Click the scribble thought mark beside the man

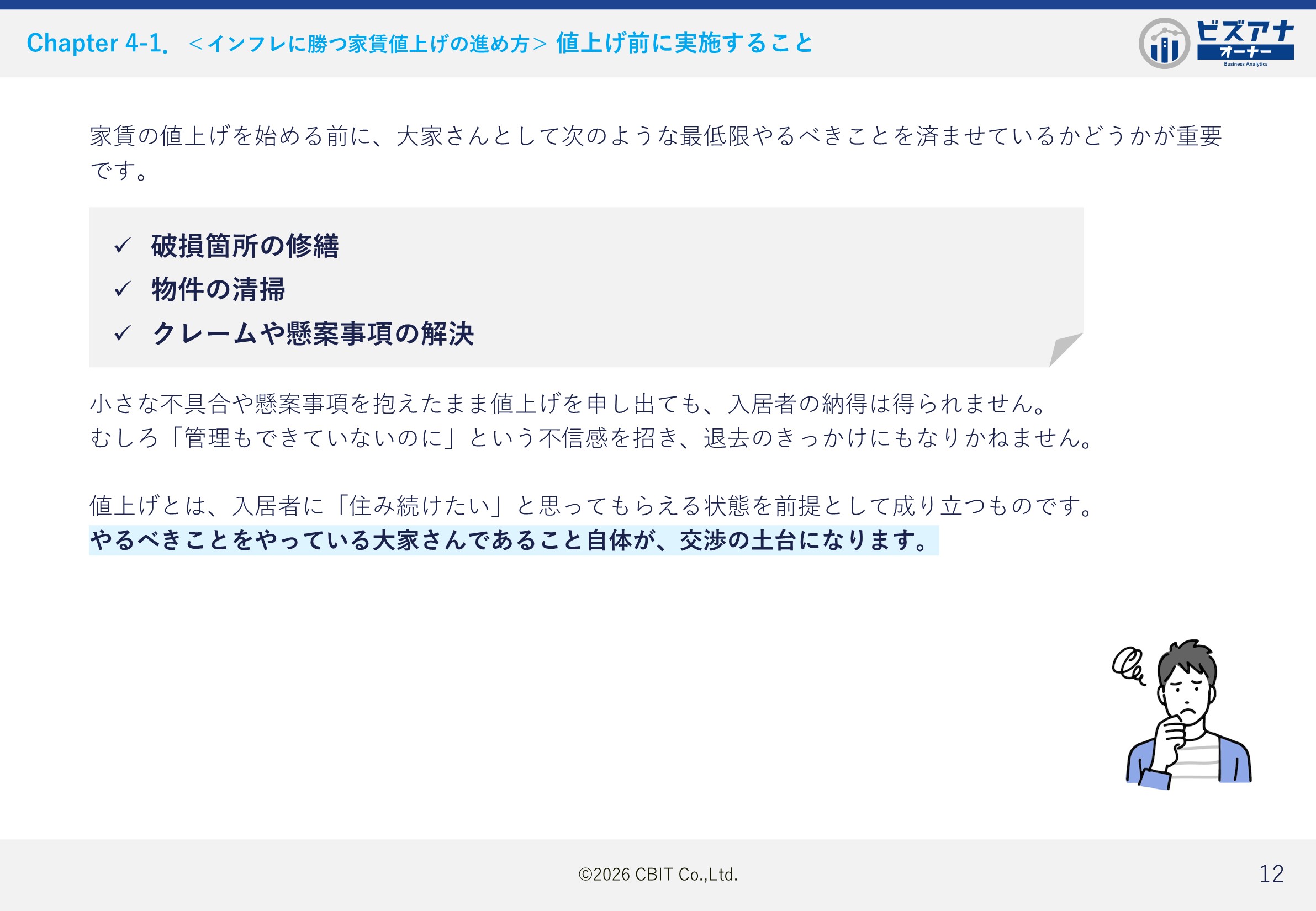(x=1128, y=666)
